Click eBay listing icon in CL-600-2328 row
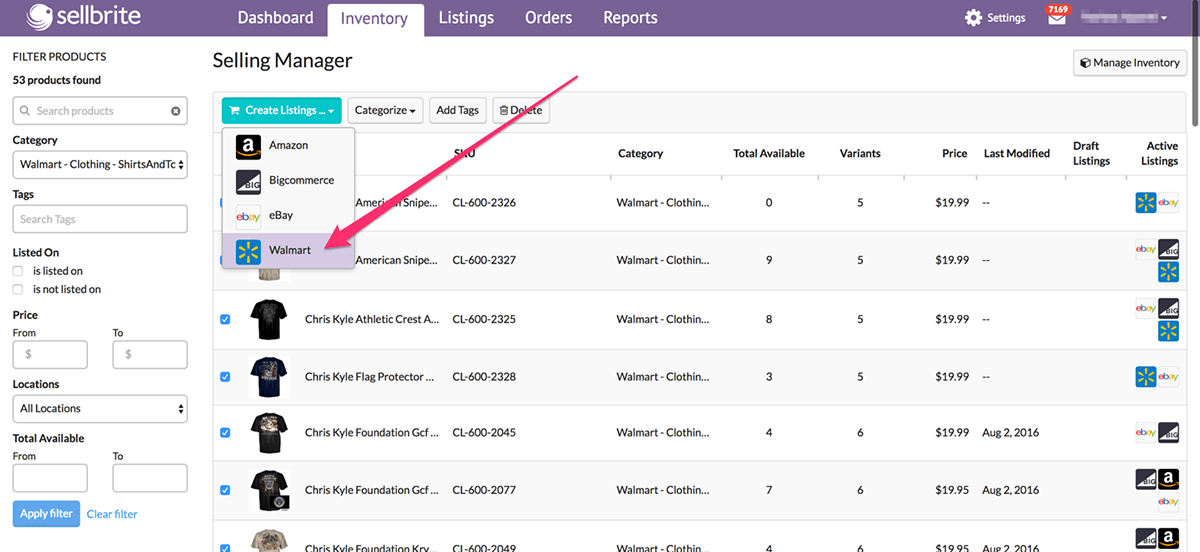Viewport: 1200px width, 552px height. (1169, 377)
